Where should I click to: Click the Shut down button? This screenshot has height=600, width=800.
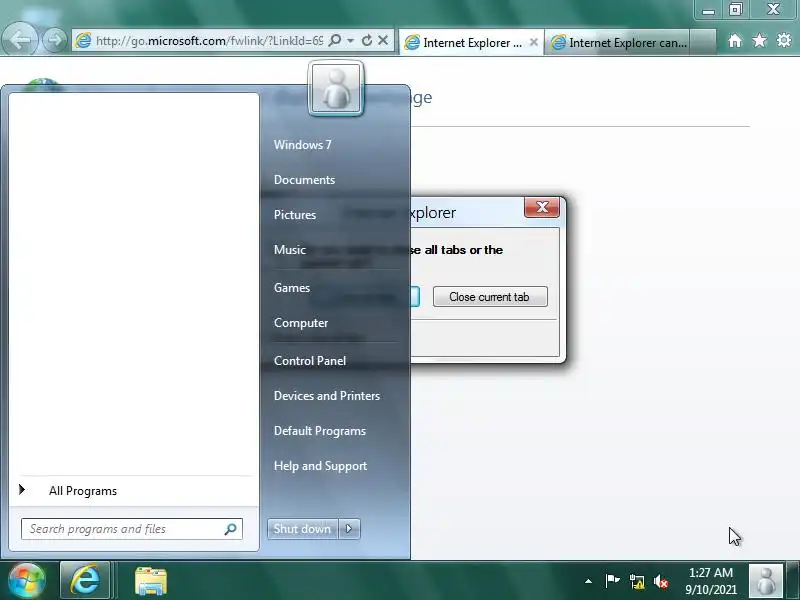tap(302, 529)
